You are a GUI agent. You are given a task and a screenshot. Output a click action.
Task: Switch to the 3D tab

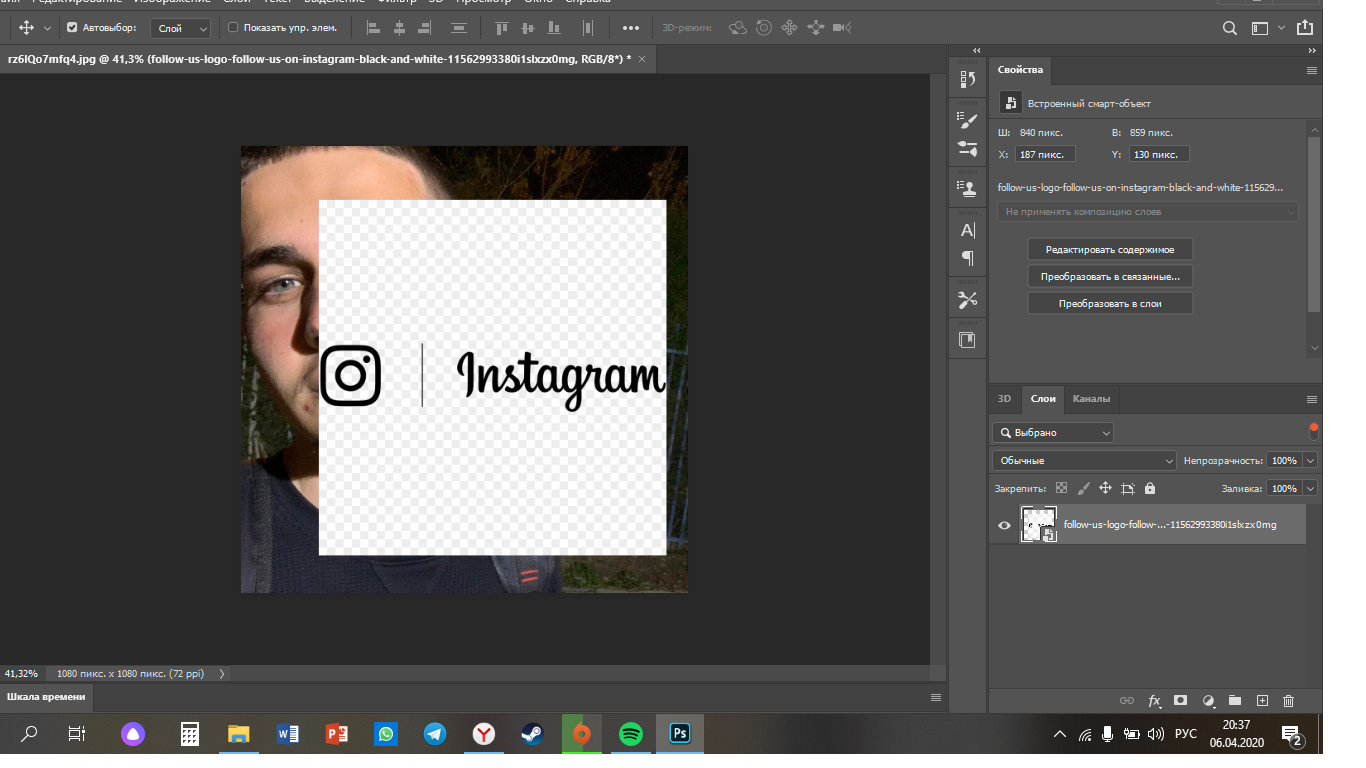(1004, 398)
